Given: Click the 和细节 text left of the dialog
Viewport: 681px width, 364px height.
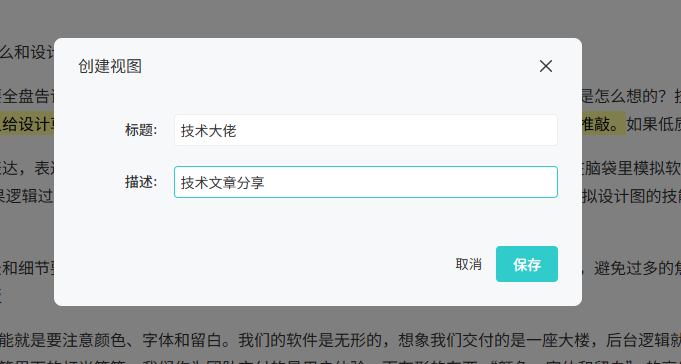Looking at the screenshot, I should [x=27, y=268].
